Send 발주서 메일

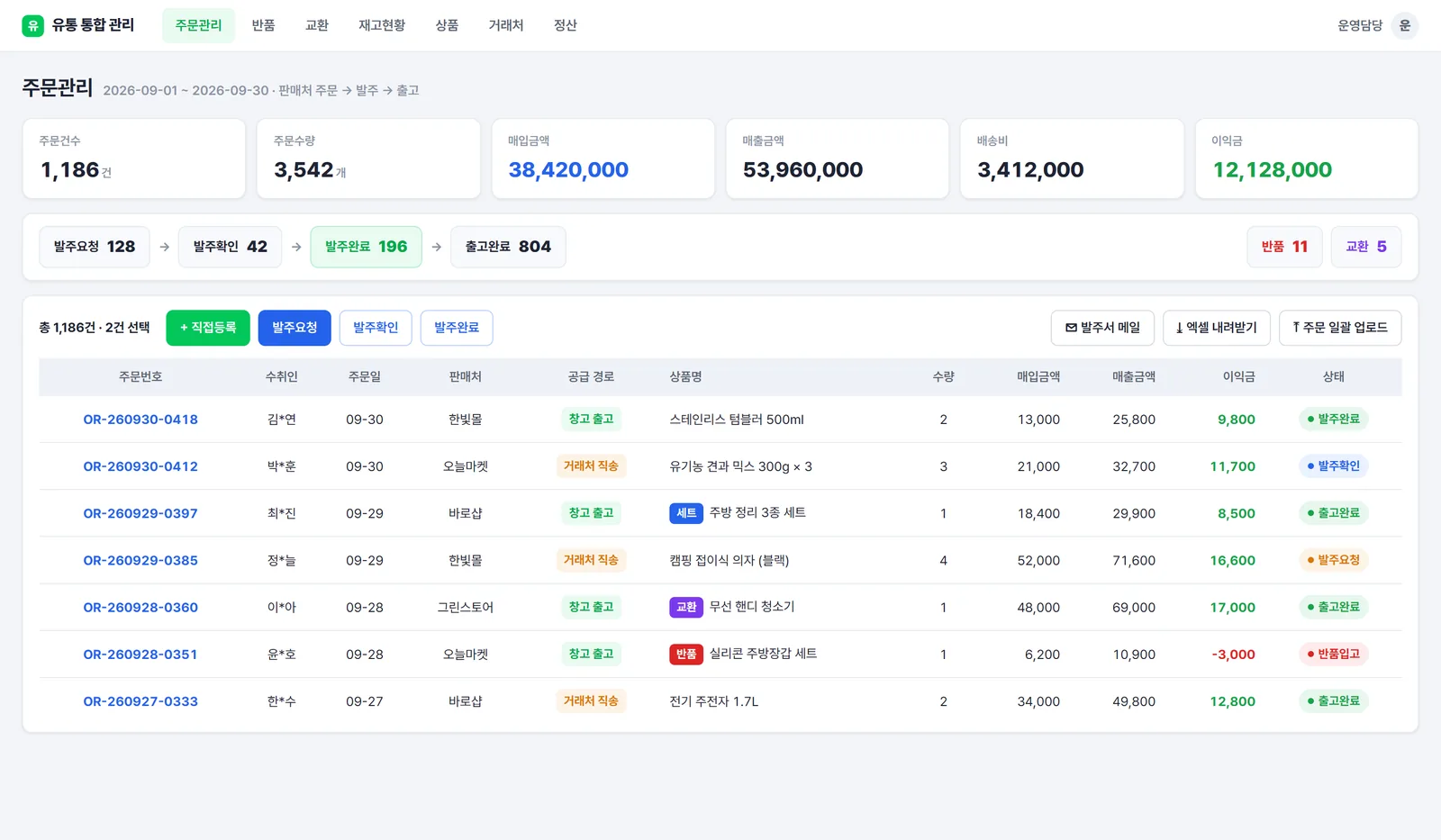tap(1102, 328)
